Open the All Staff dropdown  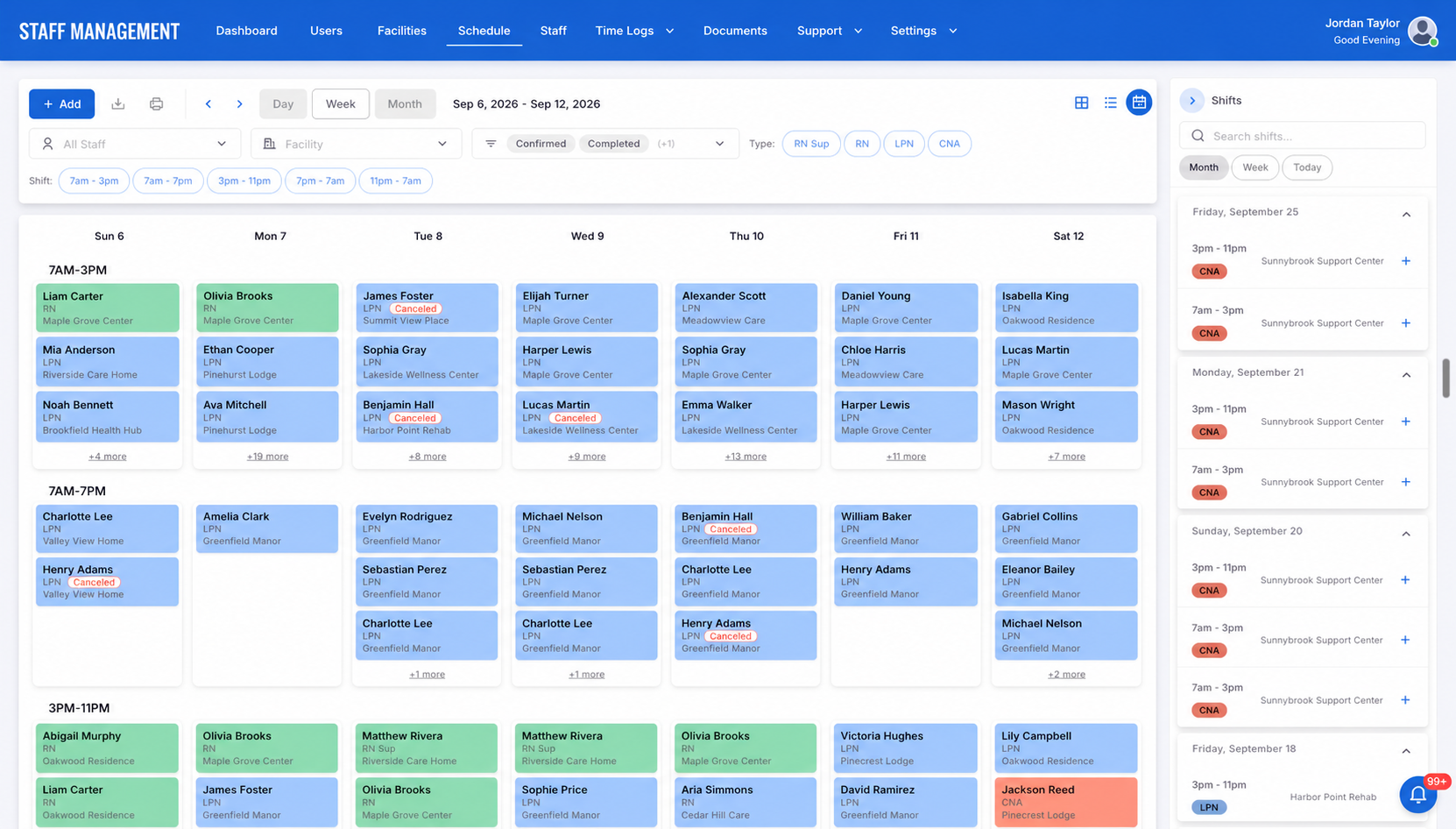click(135, 144)
